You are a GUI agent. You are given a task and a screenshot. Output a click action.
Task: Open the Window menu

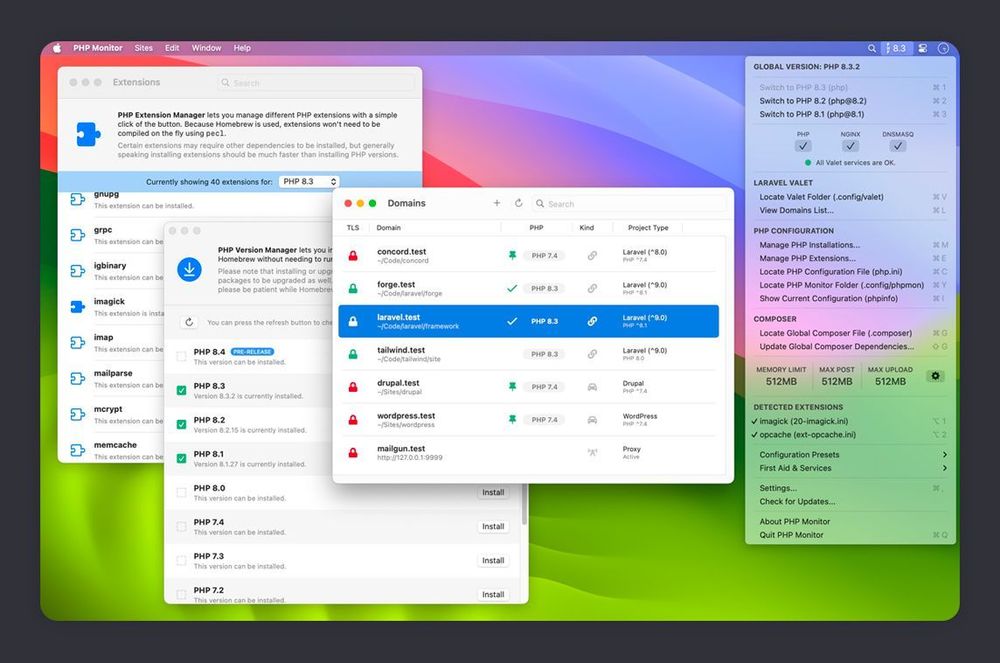(x=207, y=48)
